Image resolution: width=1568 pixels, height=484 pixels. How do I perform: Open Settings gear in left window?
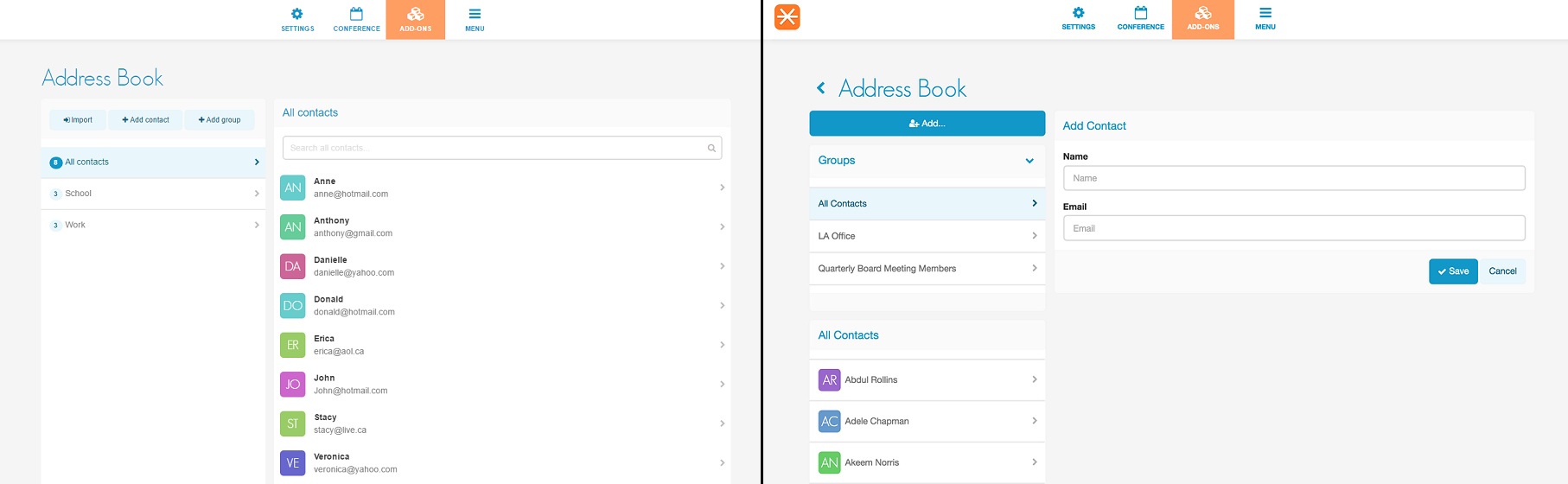[x=297, y=19]
